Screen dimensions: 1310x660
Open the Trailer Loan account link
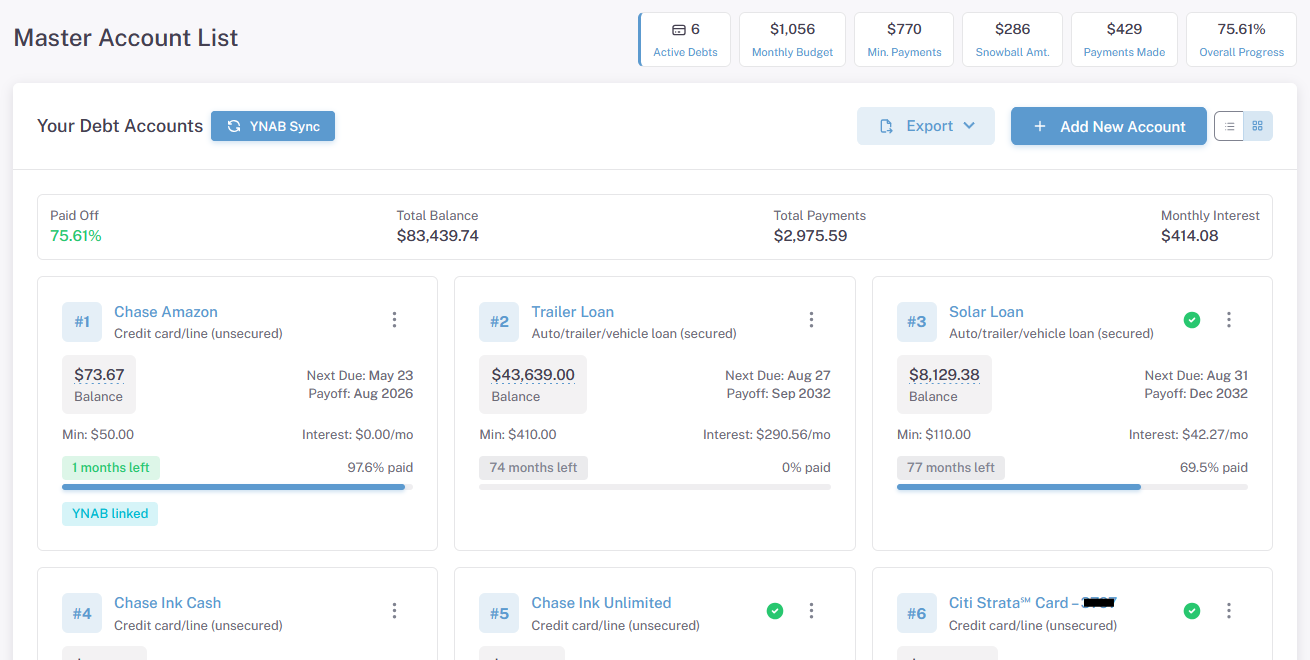(573, 312)
